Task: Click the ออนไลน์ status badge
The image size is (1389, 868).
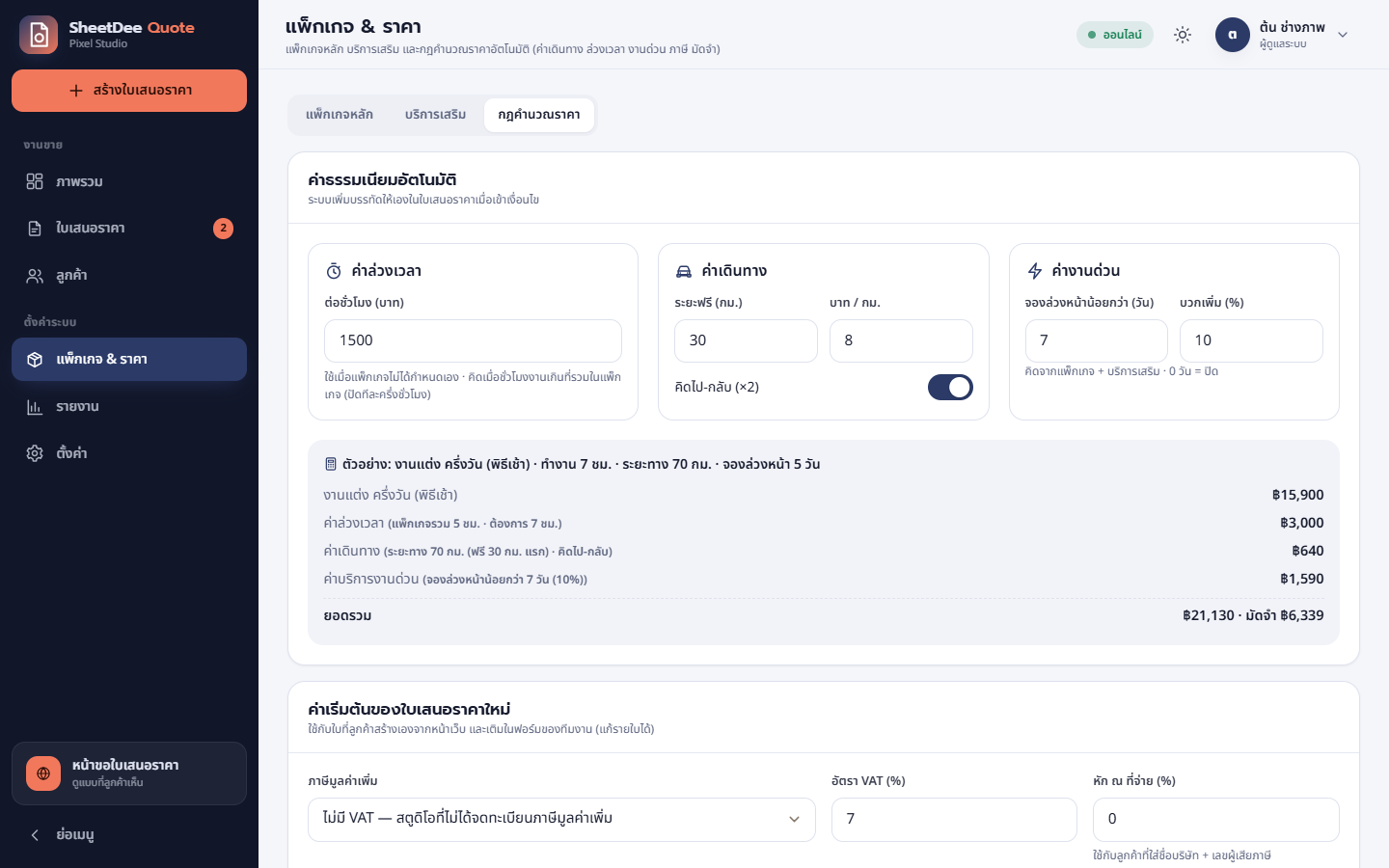Action: (1115, 35)
